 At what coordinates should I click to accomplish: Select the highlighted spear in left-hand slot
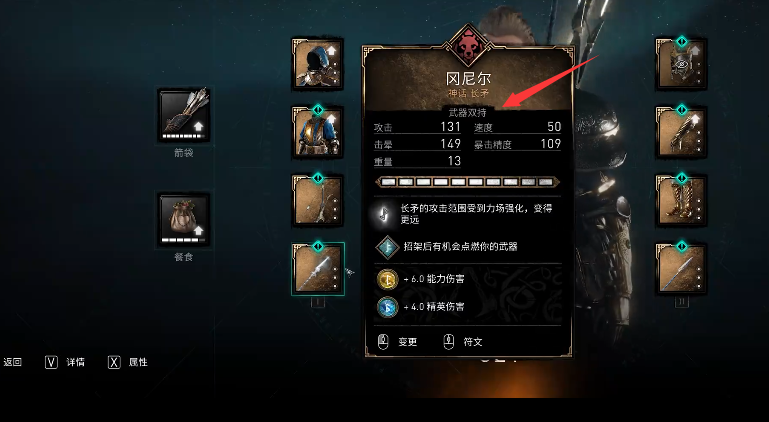point(318,269)
